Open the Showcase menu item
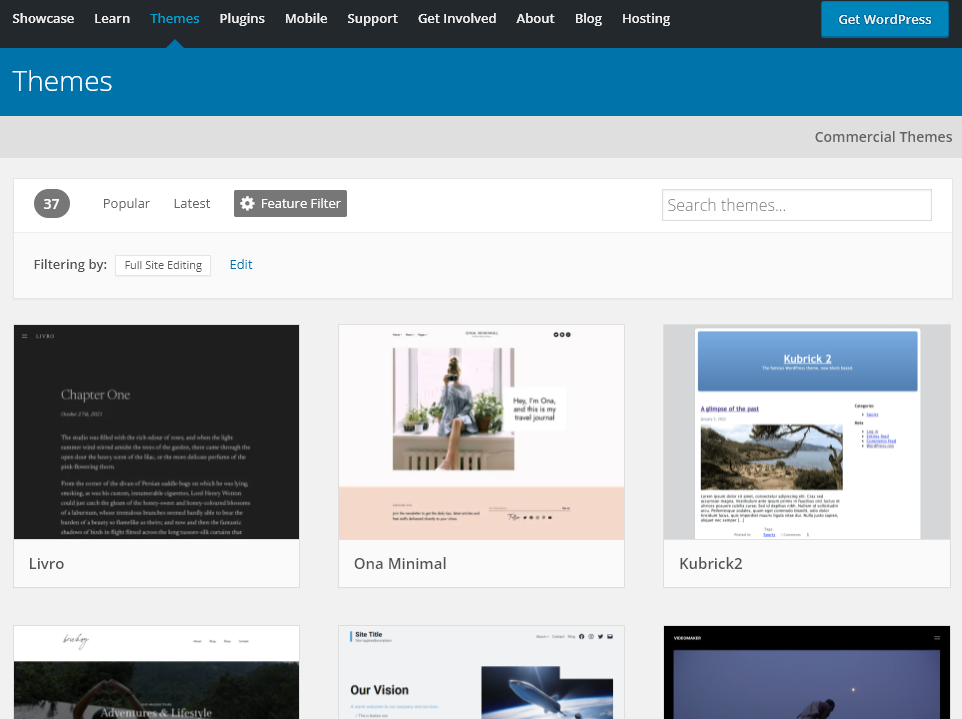This screenshot has height=719, width=962. click(43, 18)
